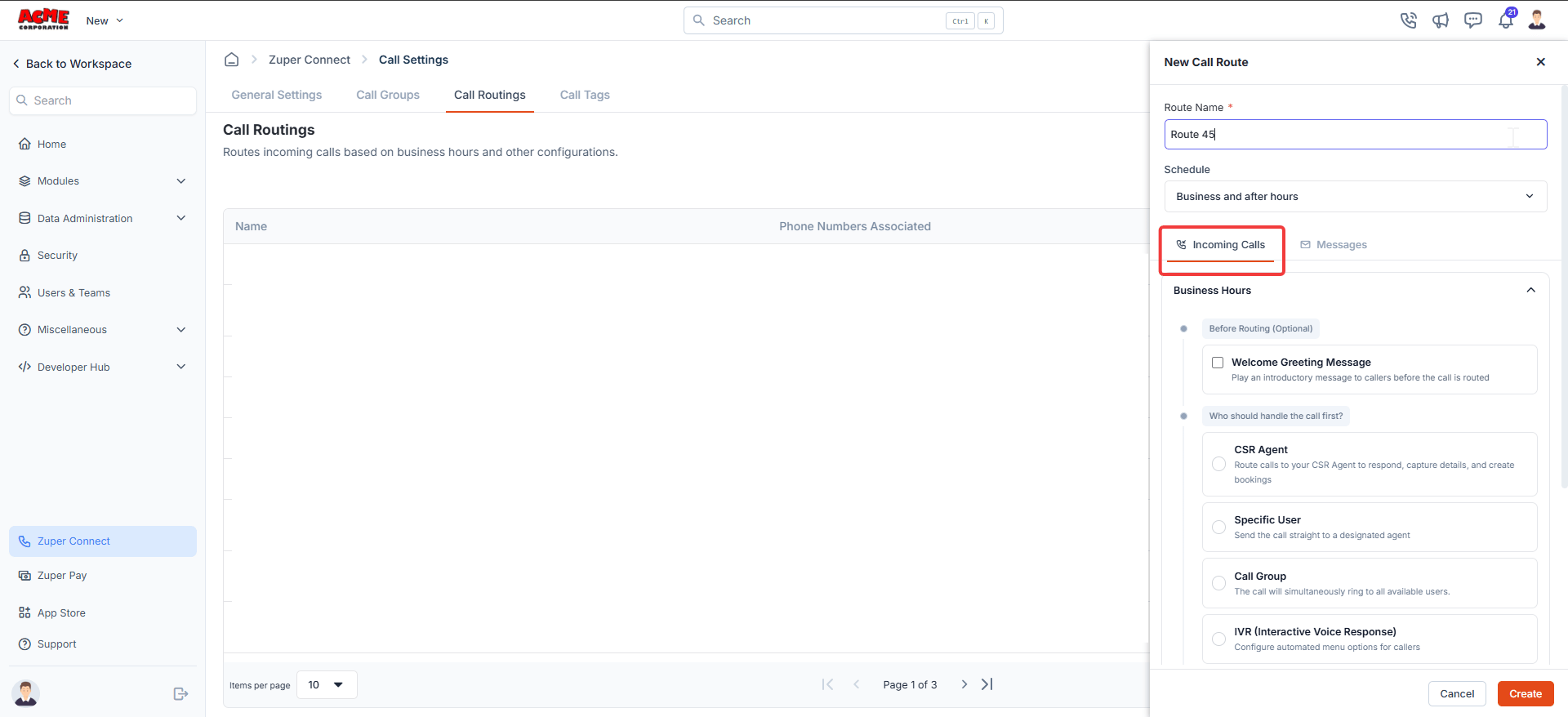Open the announcements megaphone icon
The height and width of the screenshot is (717, 1568).
(x=1441, y=20)
